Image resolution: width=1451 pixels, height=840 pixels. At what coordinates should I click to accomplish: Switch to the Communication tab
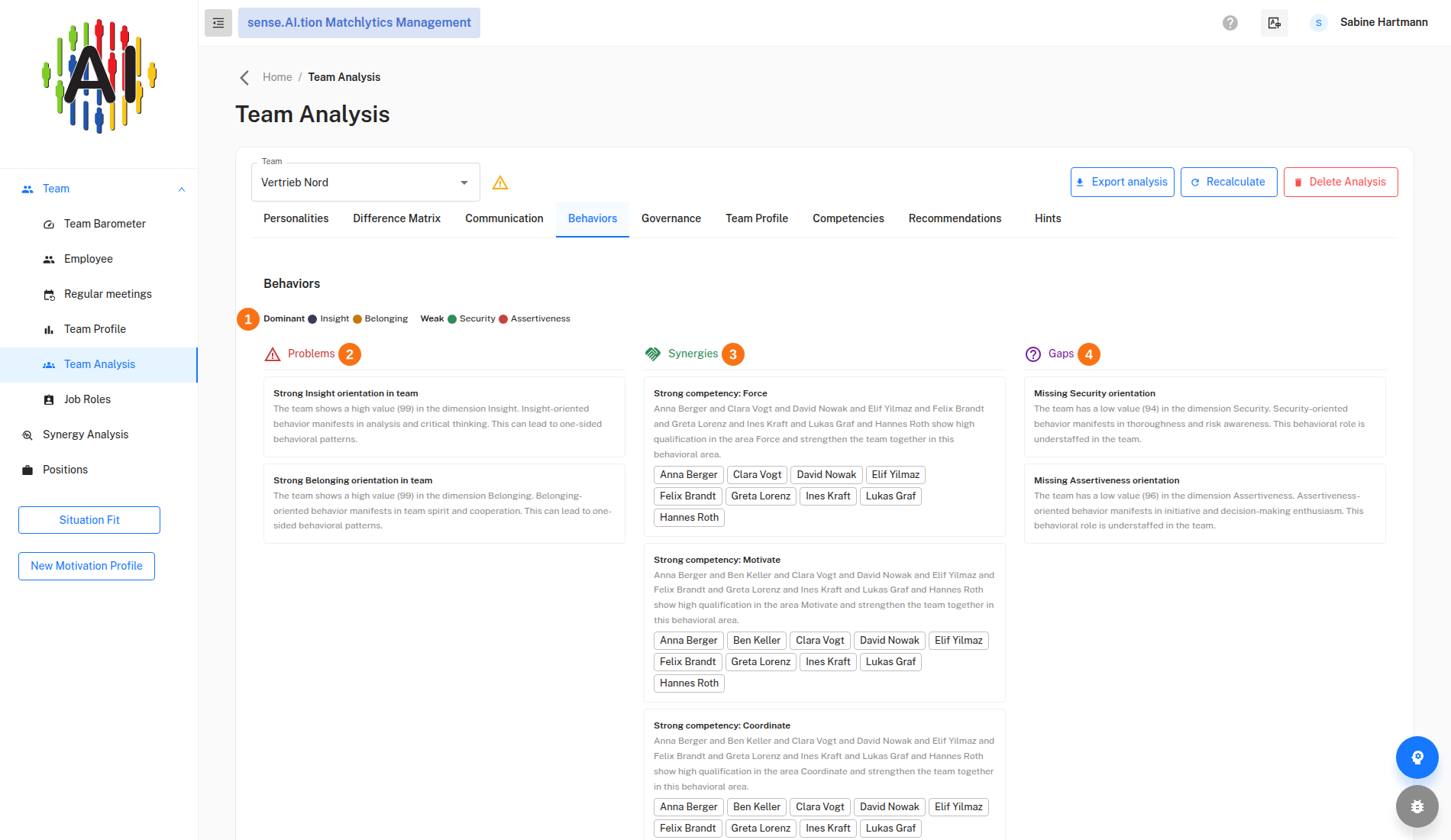click(504, 218)
